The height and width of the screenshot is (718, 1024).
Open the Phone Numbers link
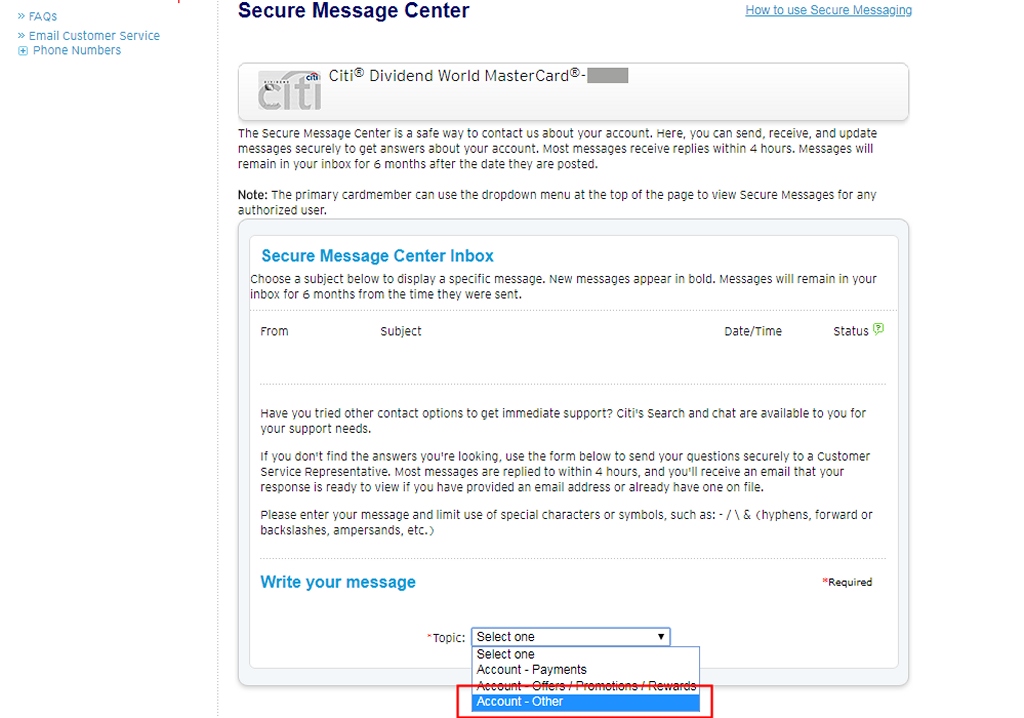[77, 50]
